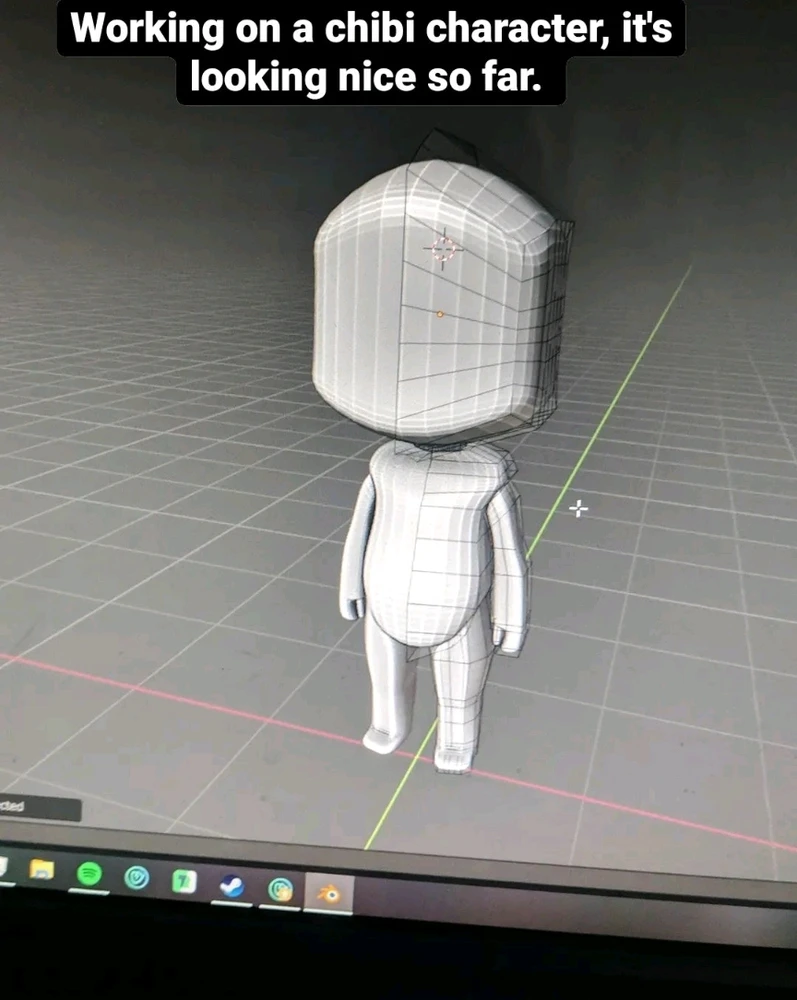Viewport: 797px width, 1000px height.
Task: Switch to Blender in the taskbar
Action: point(328,892)
